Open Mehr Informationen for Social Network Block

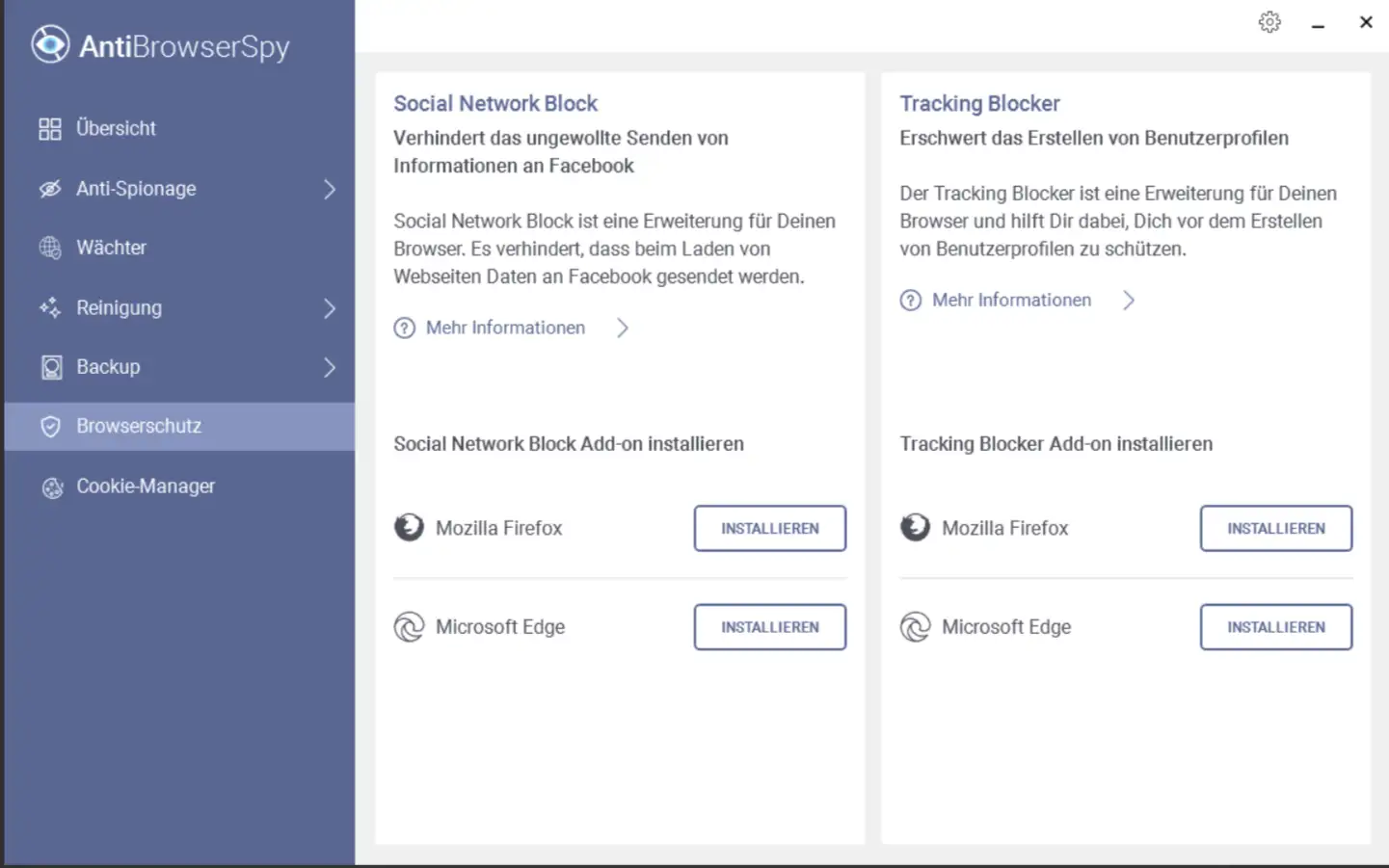pyautogui.click(x=505, y=329)
